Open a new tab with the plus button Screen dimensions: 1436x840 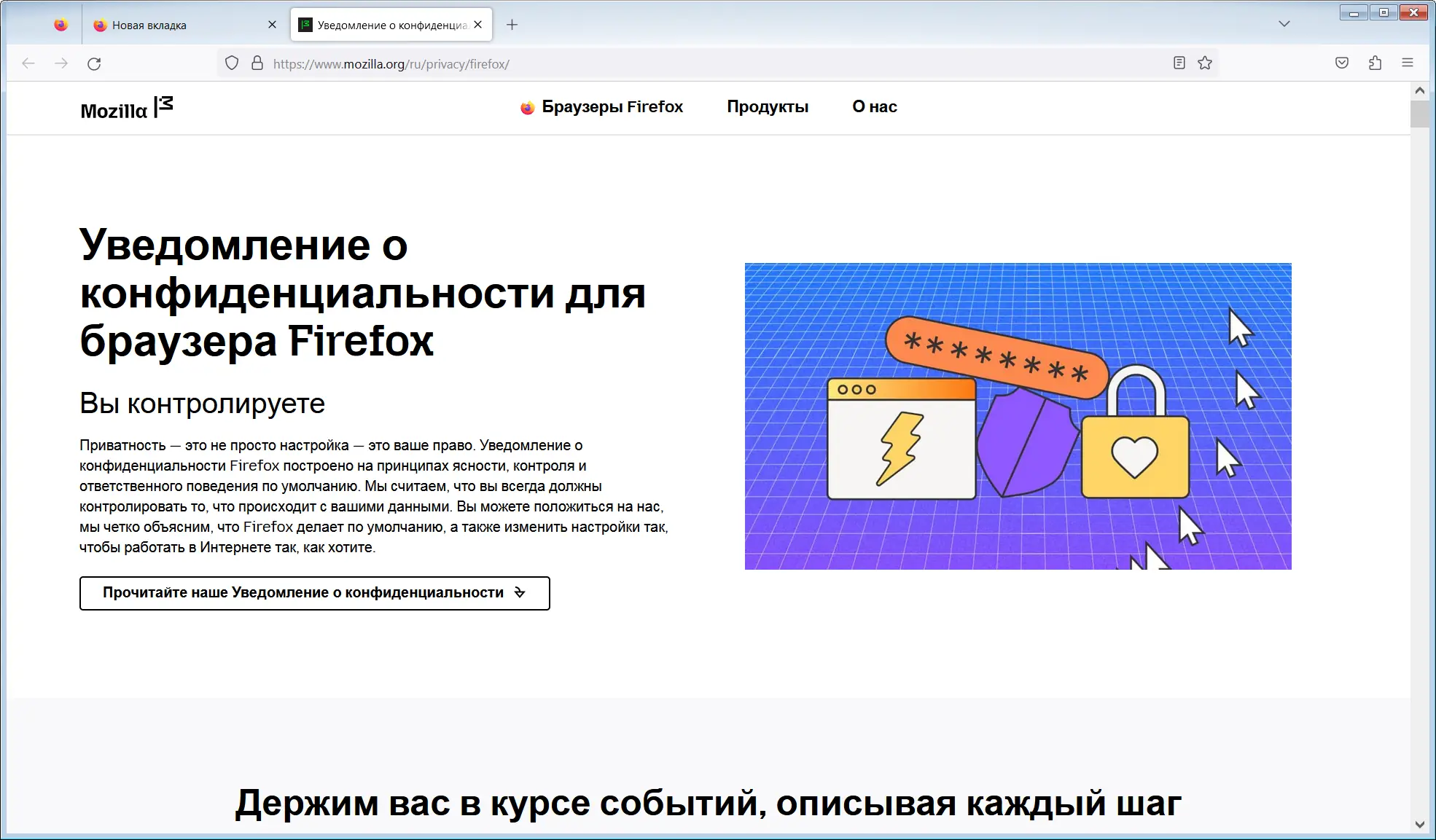click(512, 24)
